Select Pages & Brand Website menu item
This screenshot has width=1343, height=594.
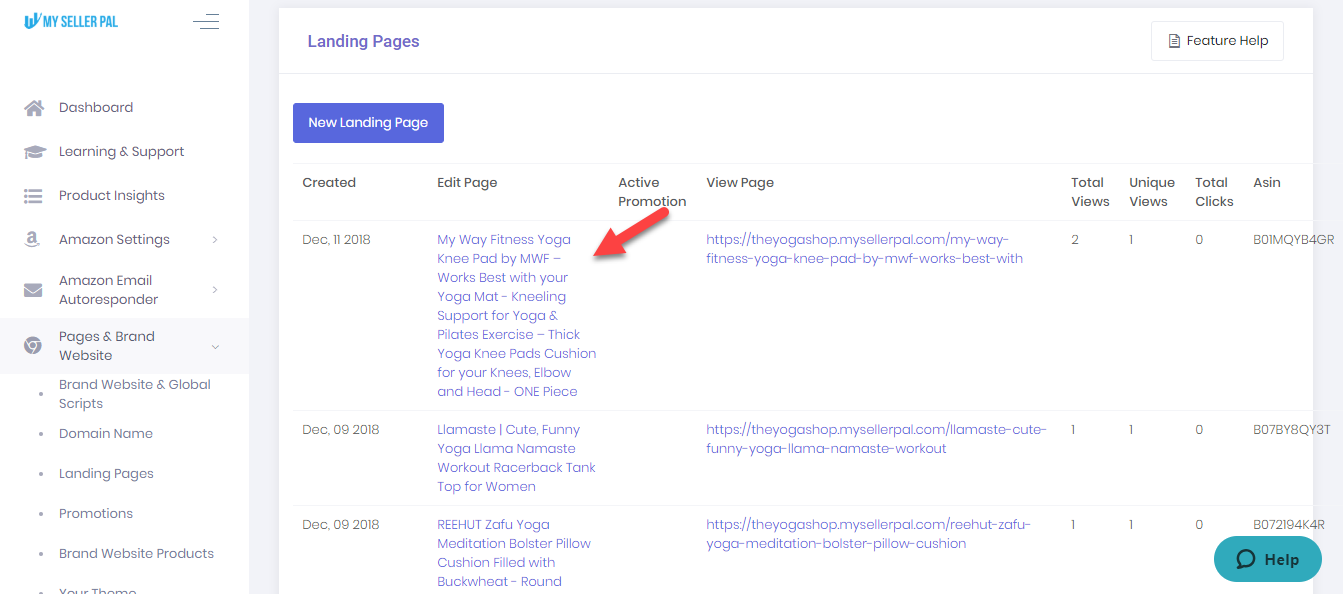(x=107, y=346)
